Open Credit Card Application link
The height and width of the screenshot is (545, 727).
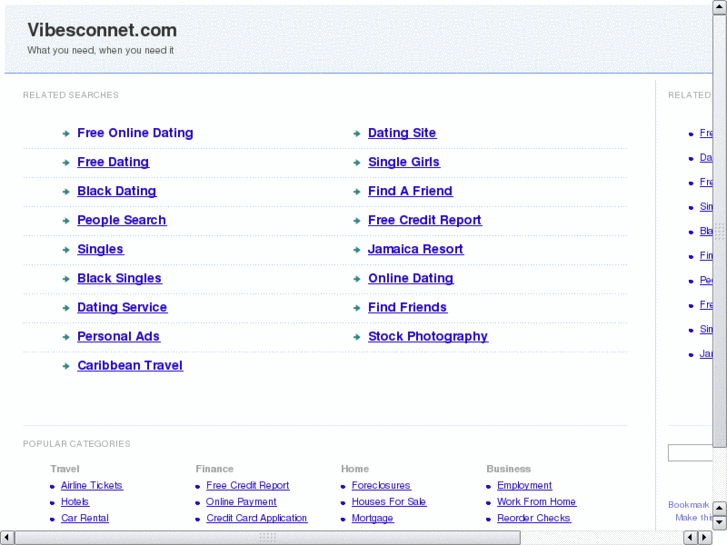pos(256,518)
